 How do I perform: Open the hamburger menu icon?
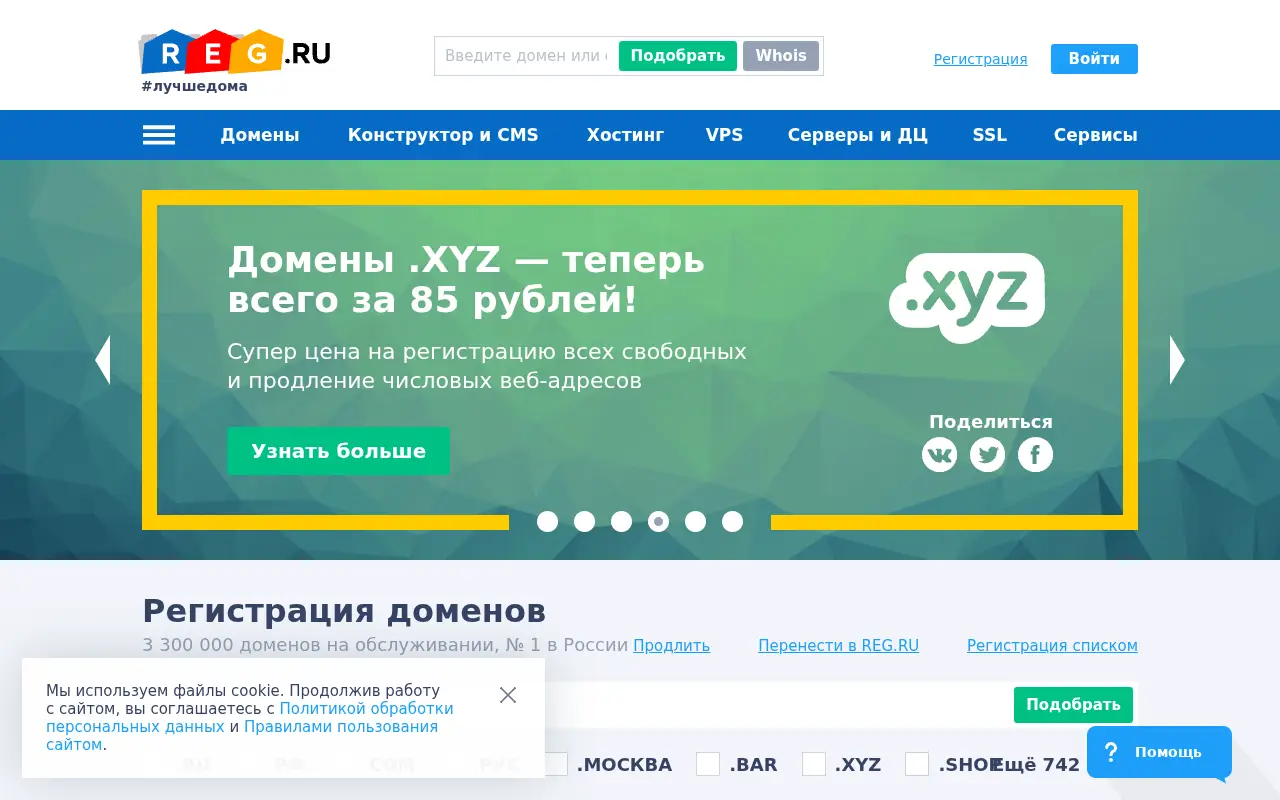pyautogui.click(x=159, y=135)
